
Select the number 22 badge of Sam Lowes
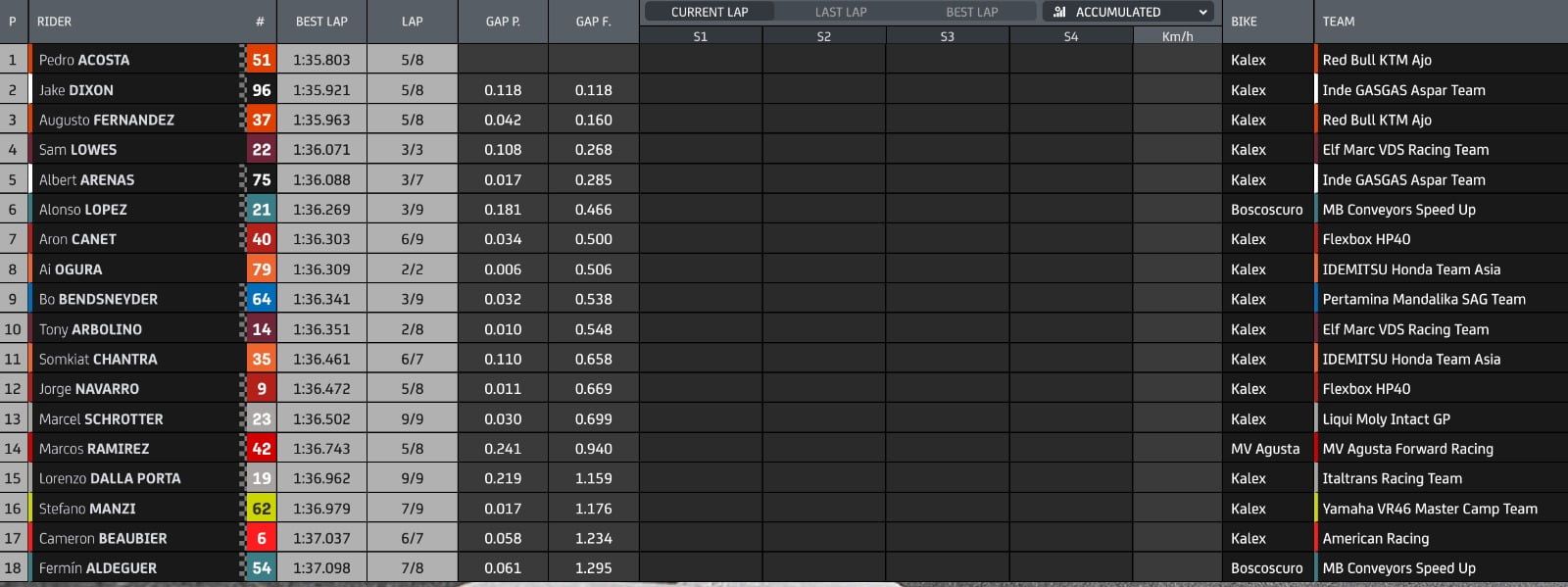pos(261,150)
